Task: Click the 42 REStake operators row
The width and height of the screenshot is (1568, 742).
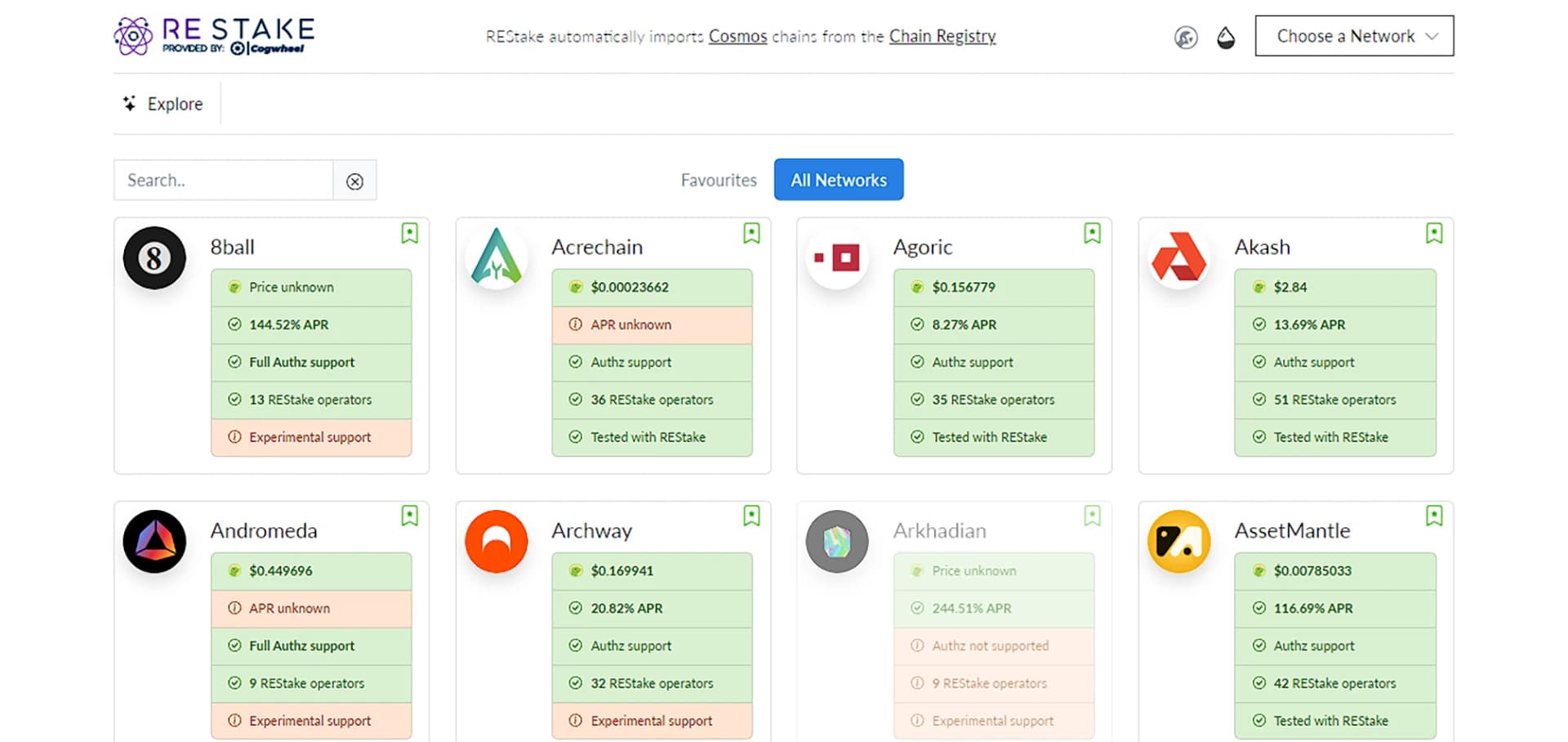Action: coord(1335,684)
